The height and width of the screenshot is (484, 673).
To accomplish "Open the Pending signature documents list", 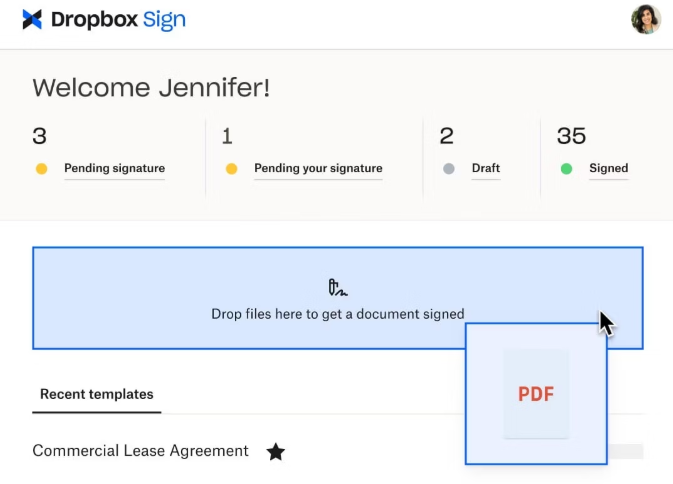I will [x=114, y=169].
